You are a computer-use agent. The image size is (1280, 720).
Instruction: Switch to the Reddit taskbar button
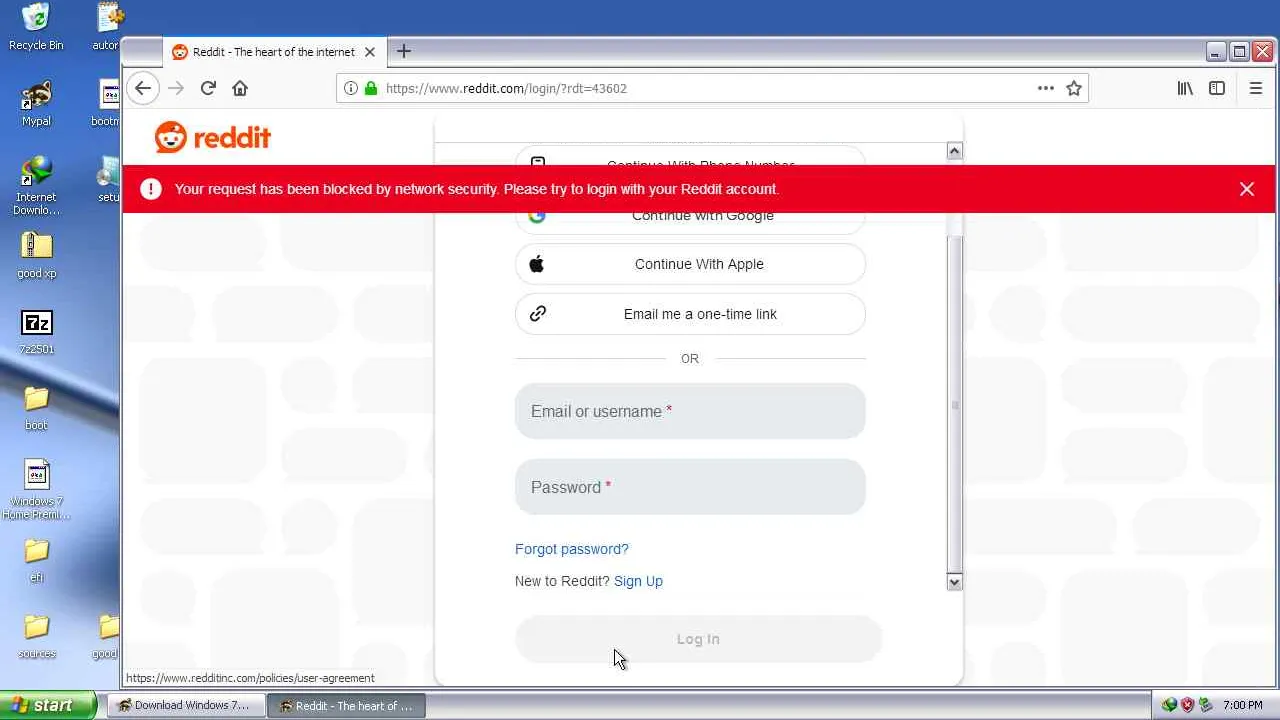coord(346,705)
